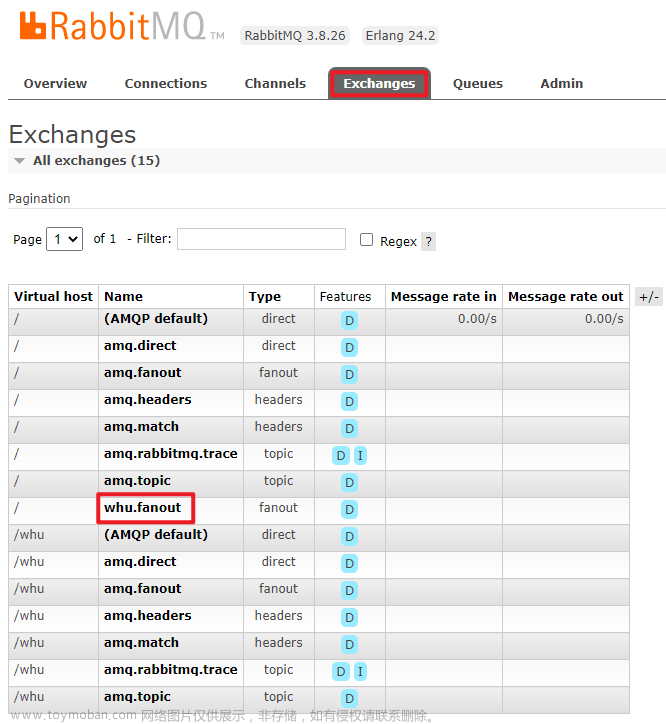This screenshot has height=724, width=666.
Task: Open amq.rabbitmq.trace exchange in / vhost
Action: click(x=170, y=453)
